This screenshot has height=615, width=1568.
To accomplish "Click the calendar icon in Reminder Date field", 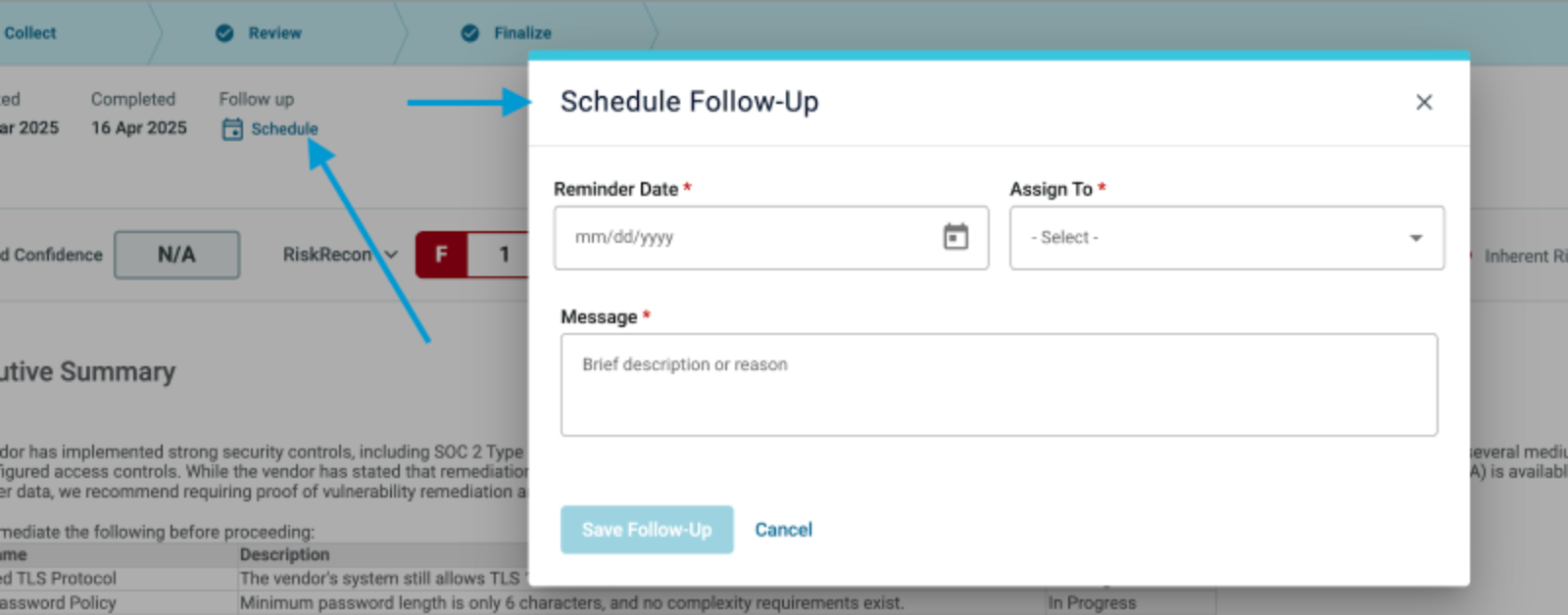I will (x=955, y=237).
